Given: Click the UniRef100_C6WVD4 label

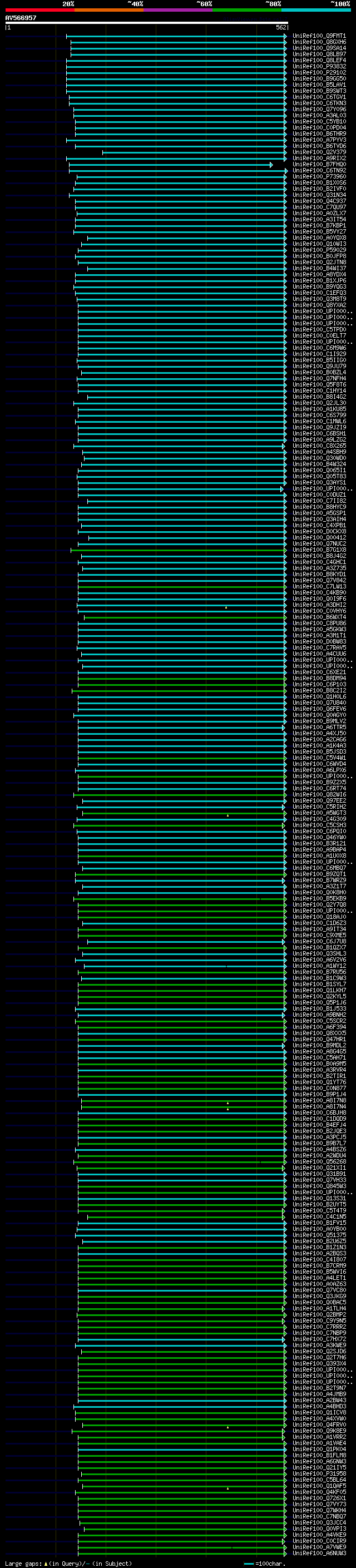Looking at the screenshot, I should click(x=319, y=764).
